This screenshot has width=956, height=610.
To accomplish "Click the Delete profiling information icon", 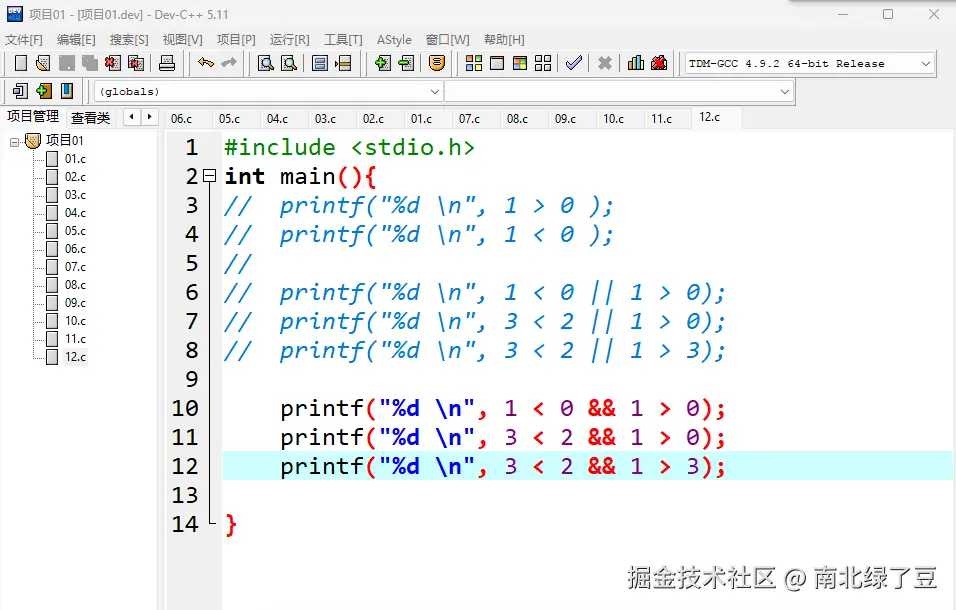I will point(659,63).
